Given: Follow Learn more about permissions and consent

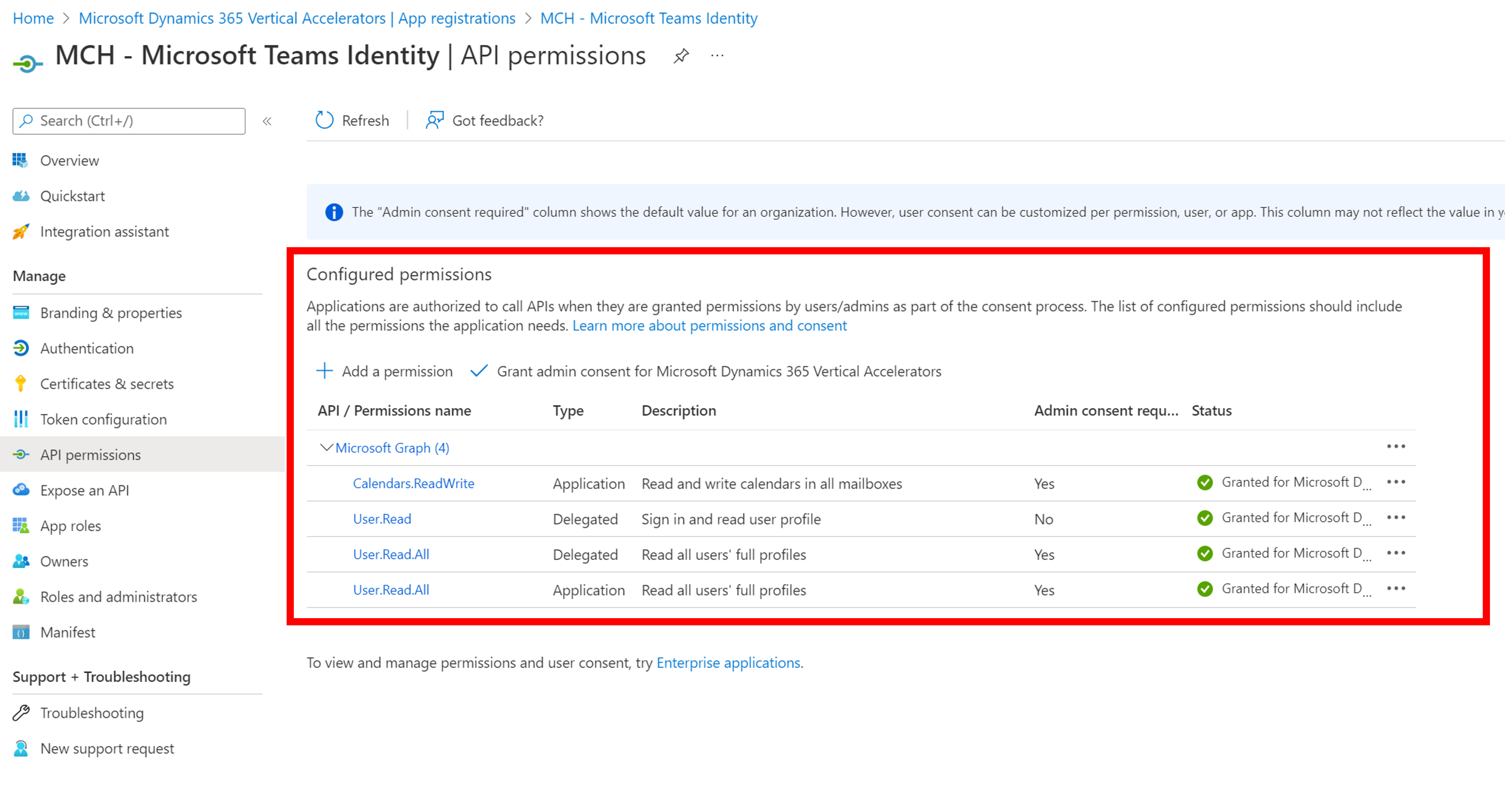Looking at the screenshot, I should click(709, 325).
